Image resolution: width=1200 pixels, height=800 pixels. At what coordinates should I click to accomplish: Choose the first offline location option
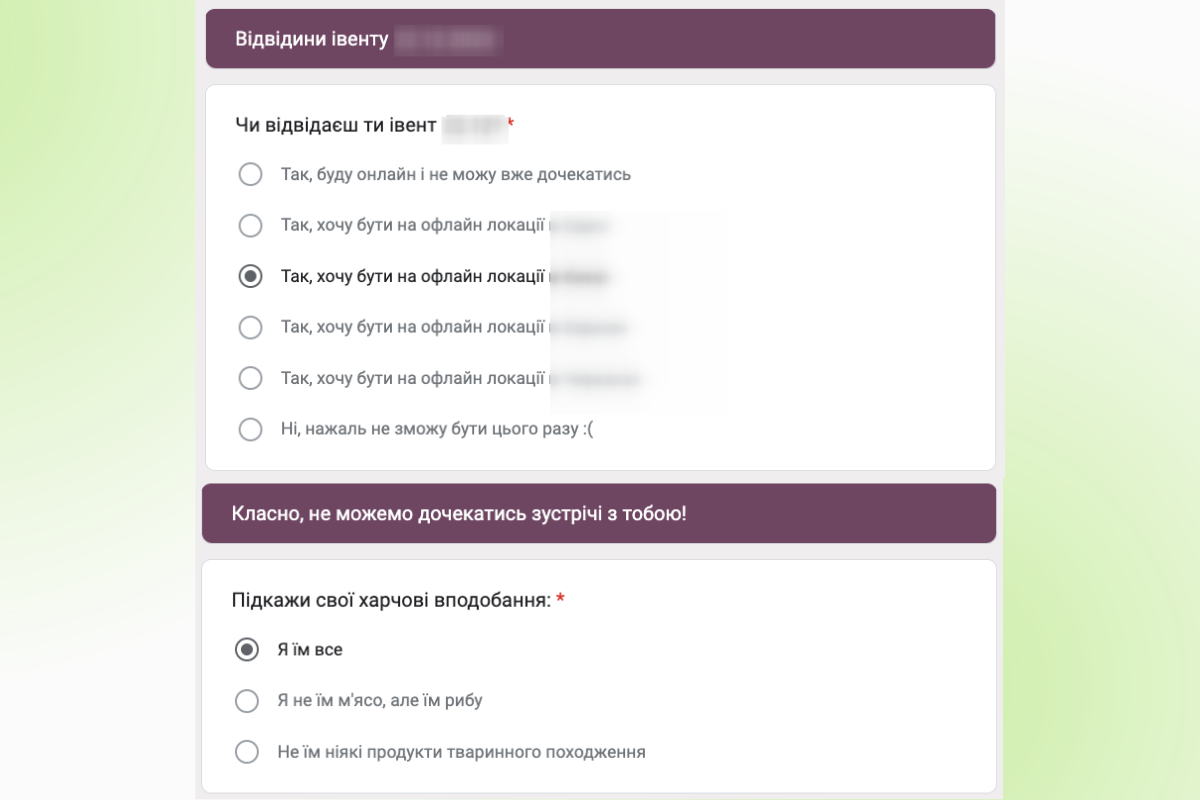pos(250,225)
